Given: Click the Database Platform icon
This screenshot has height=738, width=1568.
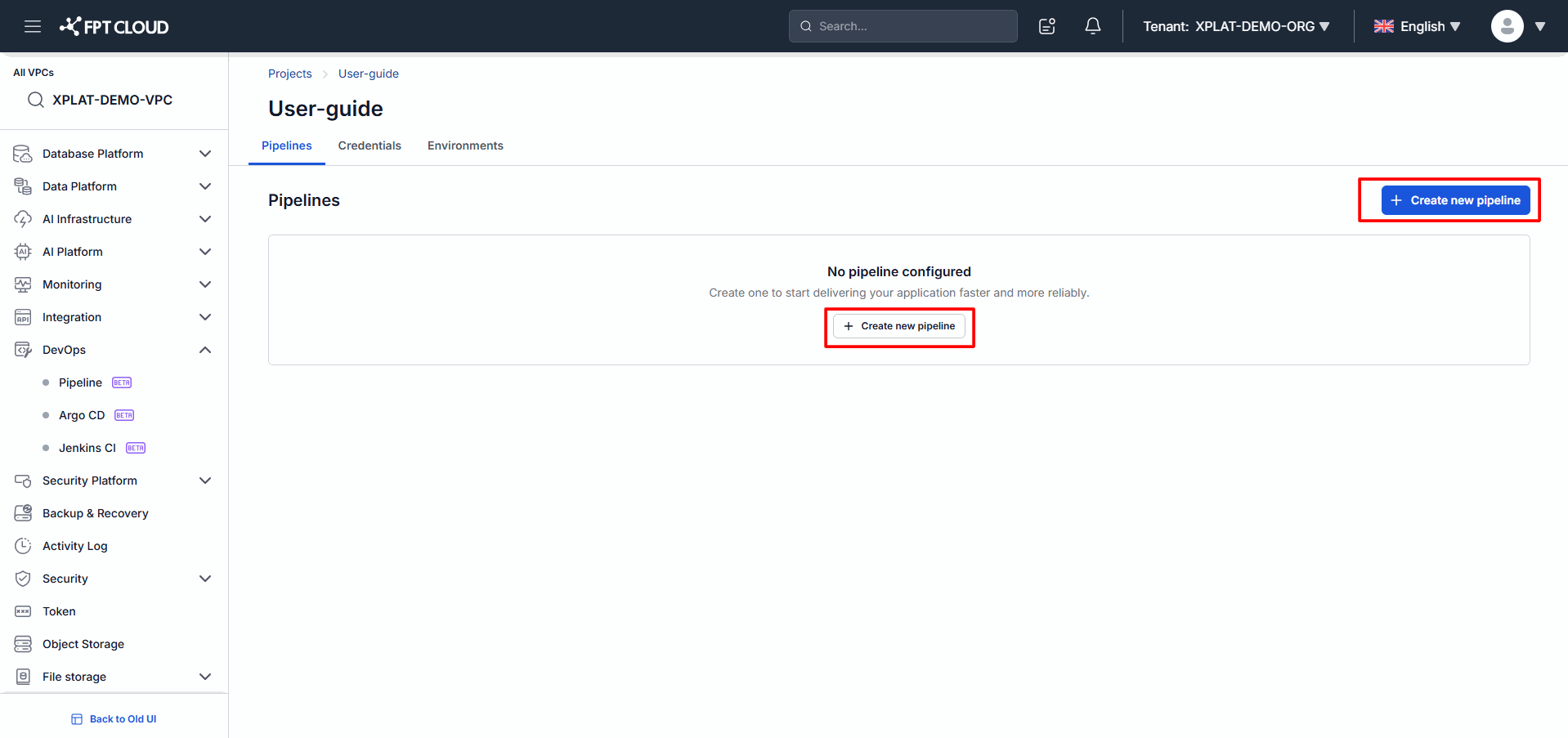Looking at the screenshot, I should (23, 154).
